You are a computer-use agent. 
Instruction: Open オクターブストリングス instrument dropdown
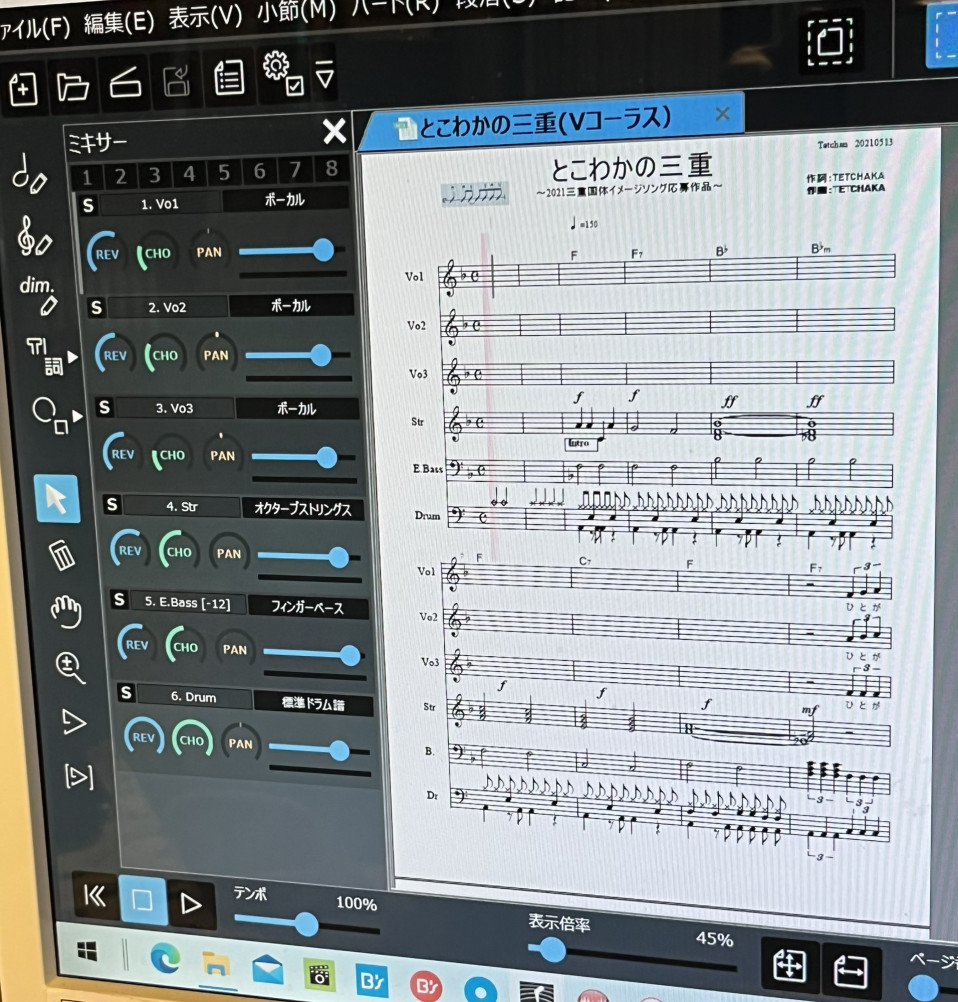point(302,509)
